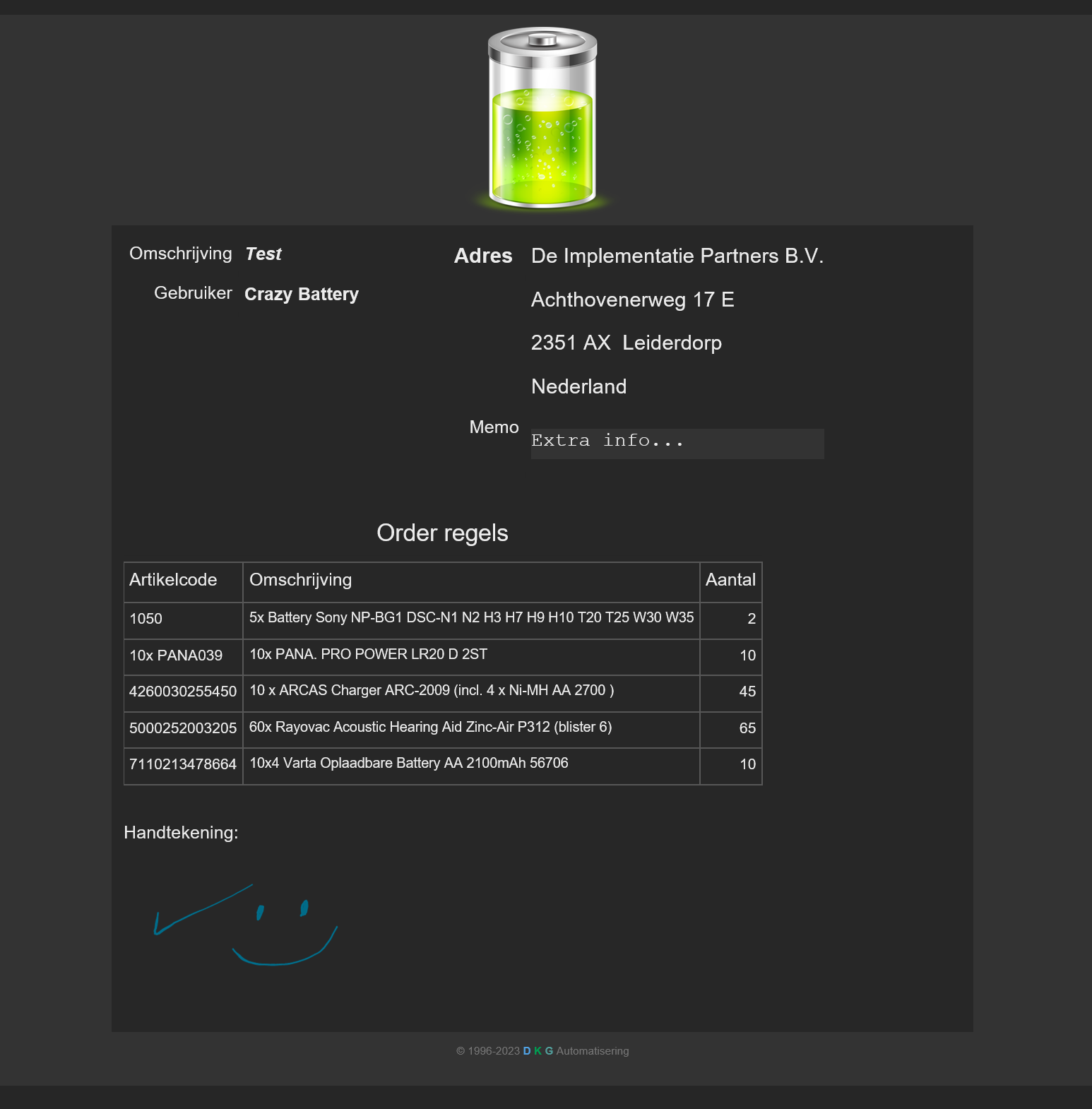Click the Varta Oplaadbare Battery description

[409, 763]
